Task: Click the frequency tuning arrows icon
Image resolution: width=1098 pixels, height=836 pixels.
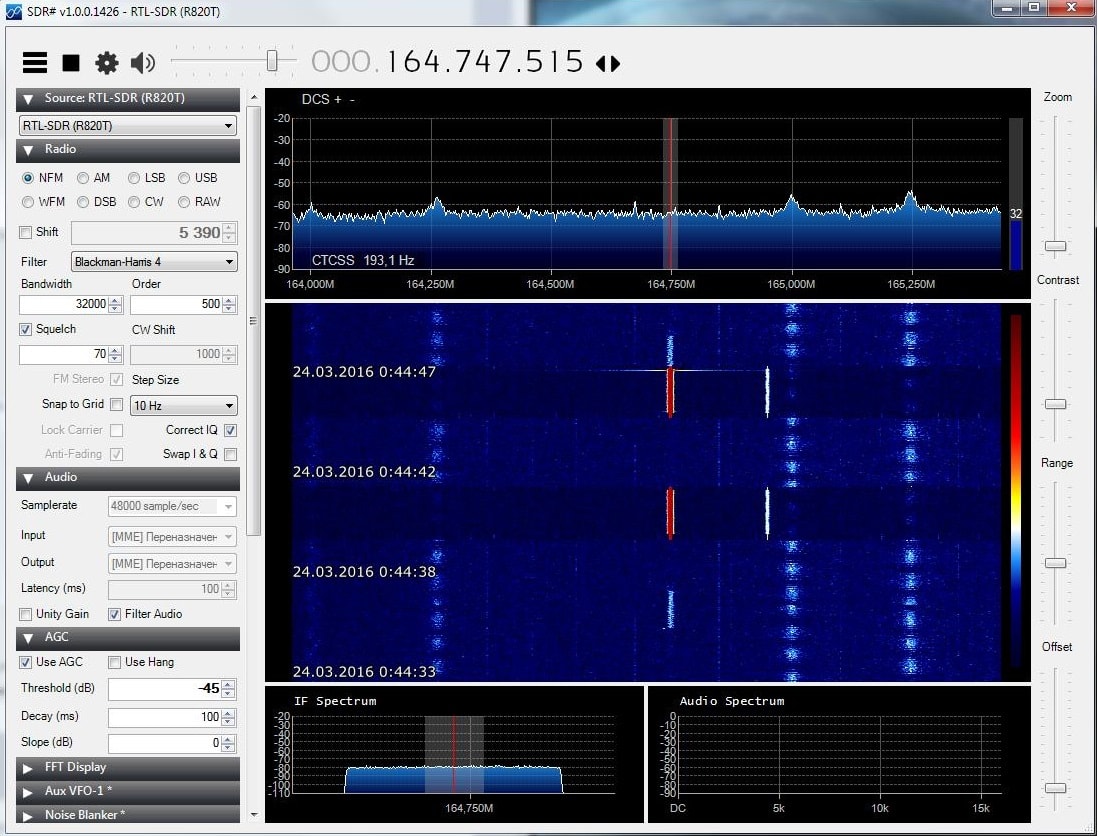Action: pyautogui.click(x=608, y=64)
